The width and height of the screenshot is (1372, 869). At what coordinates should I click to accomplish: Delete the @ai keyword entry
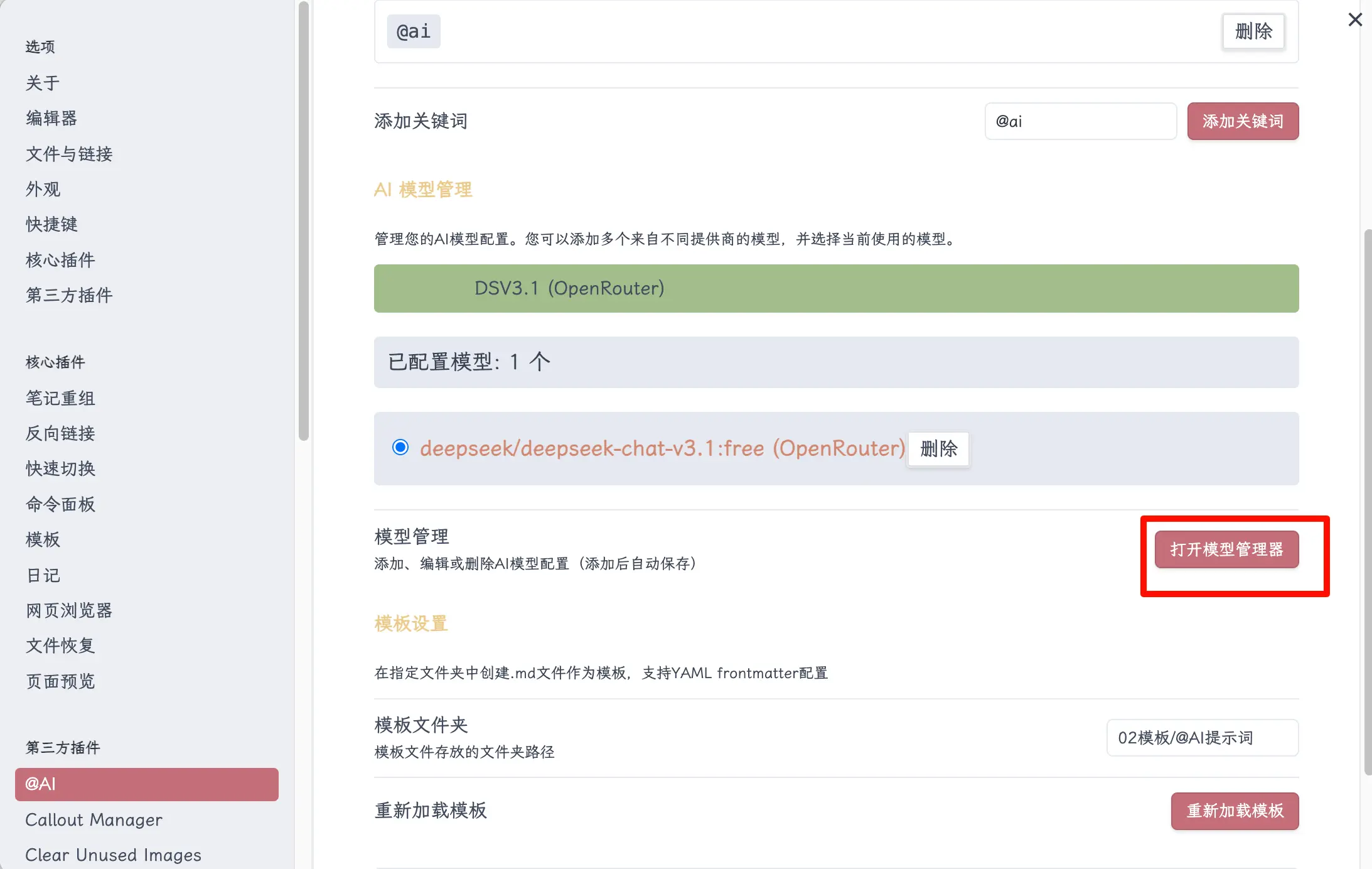click(x=1253, y=31)
